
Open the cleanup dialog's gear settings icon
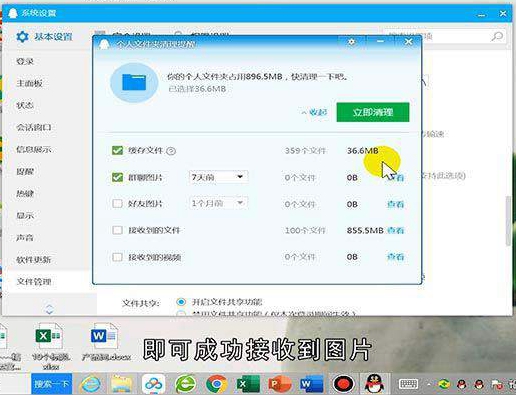[x=351, y=42]
